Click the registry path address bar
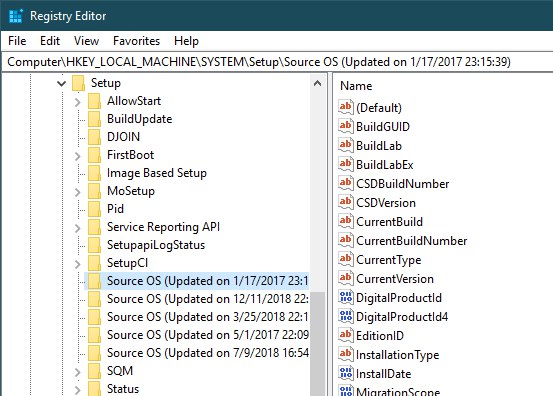Screen dimensions: 553x396 coord(277,62)
